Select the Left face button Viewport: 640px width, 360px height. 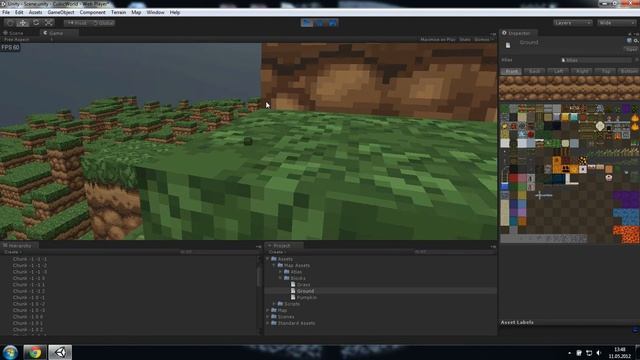[558, 71]
